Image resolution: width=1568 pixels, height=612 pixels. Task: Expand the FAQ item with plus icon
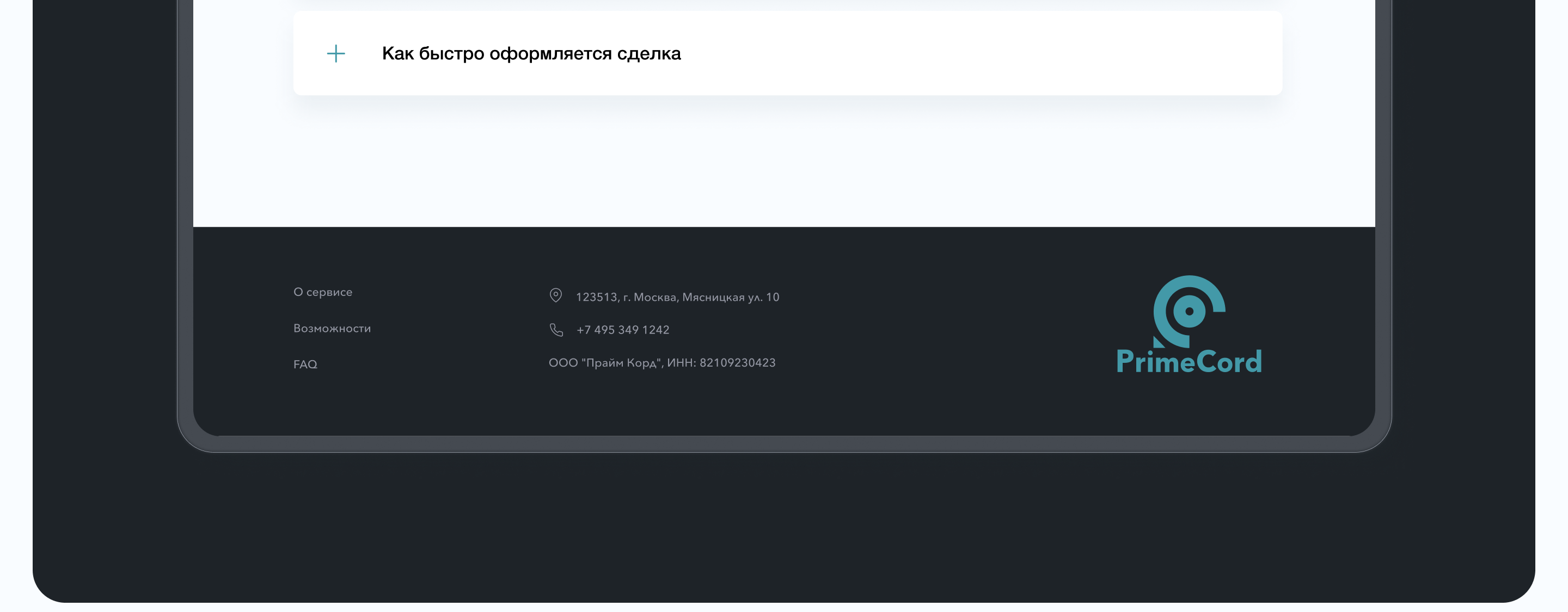click(335, 53)
